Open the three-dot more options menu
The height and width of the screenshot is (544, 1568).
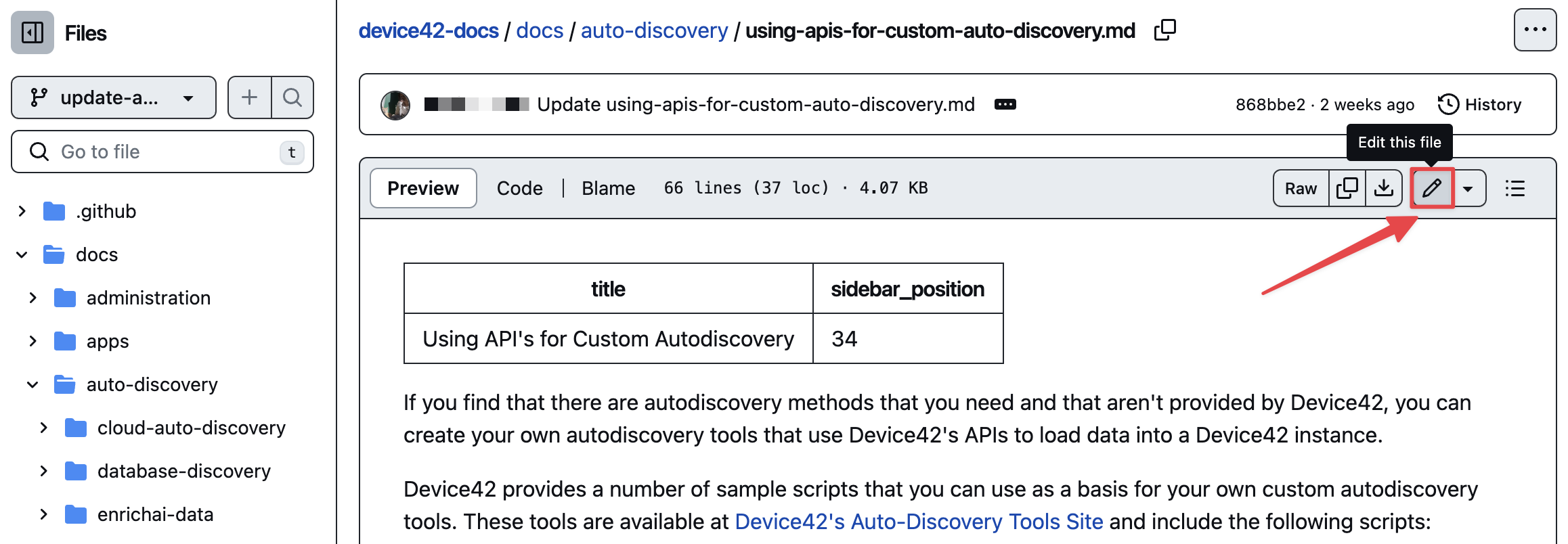1534,30
